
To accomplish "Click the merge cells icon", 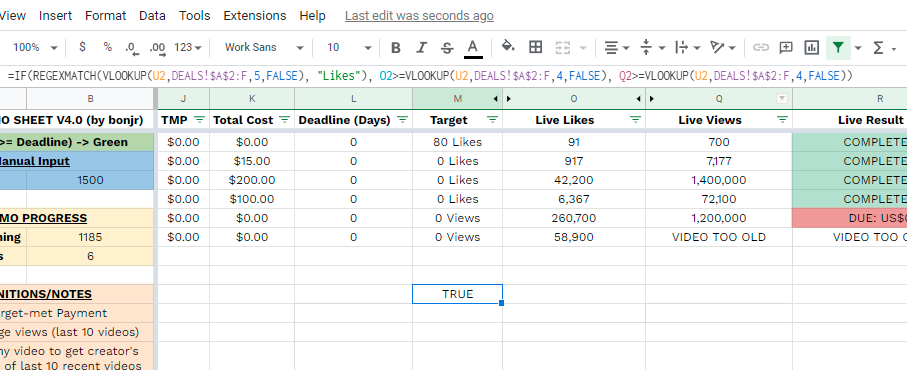I will click(562, 47).
